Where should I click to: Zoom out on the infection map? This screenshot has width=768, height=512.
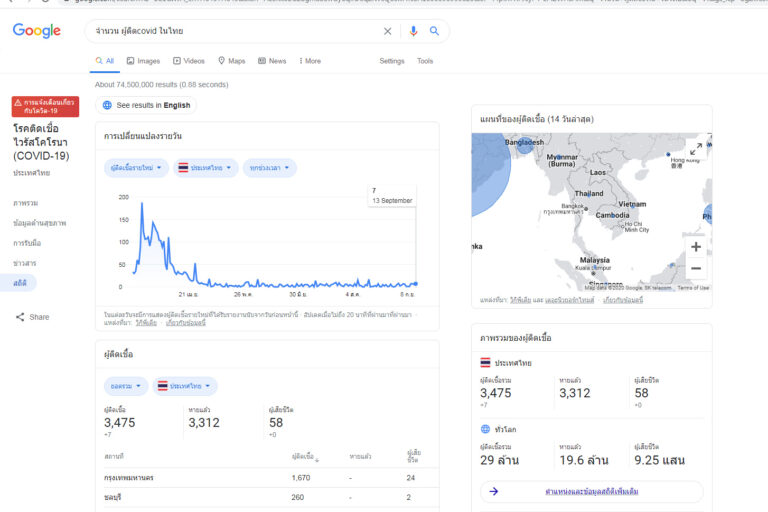coord(696,268)
